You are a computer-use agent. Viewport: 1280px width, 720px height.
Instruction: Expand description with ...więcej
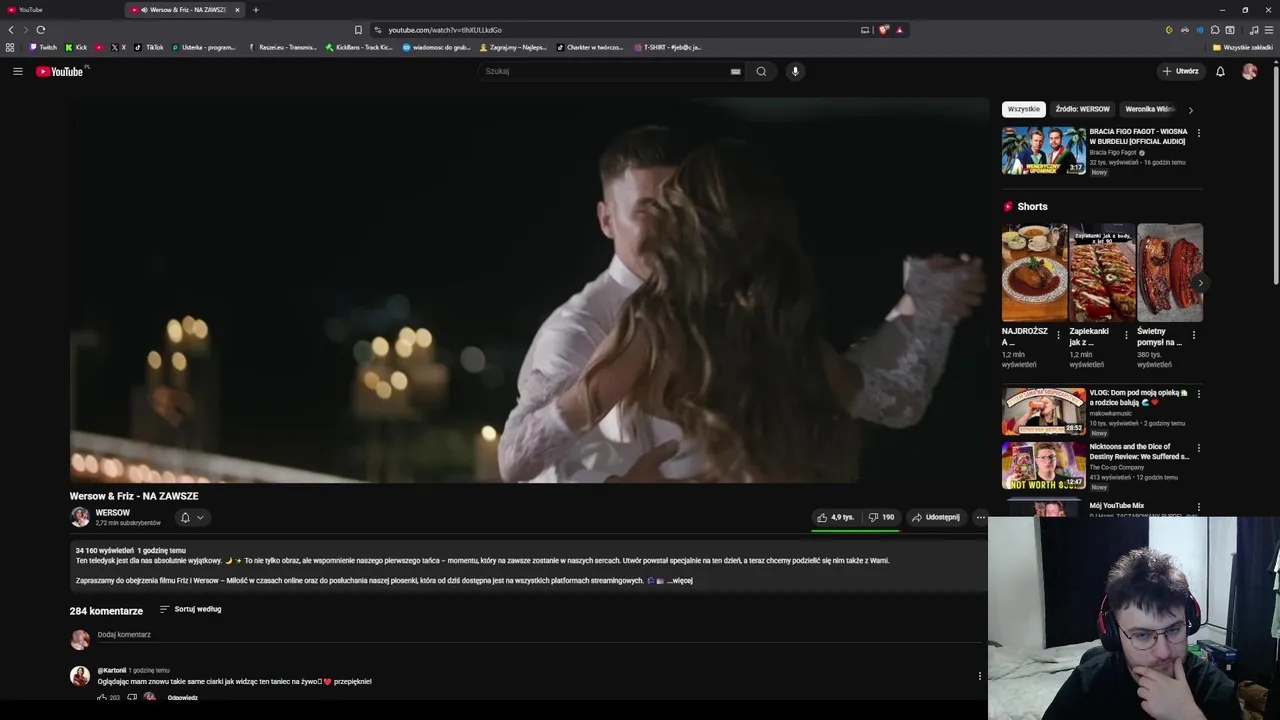click(x=680, y=581)
